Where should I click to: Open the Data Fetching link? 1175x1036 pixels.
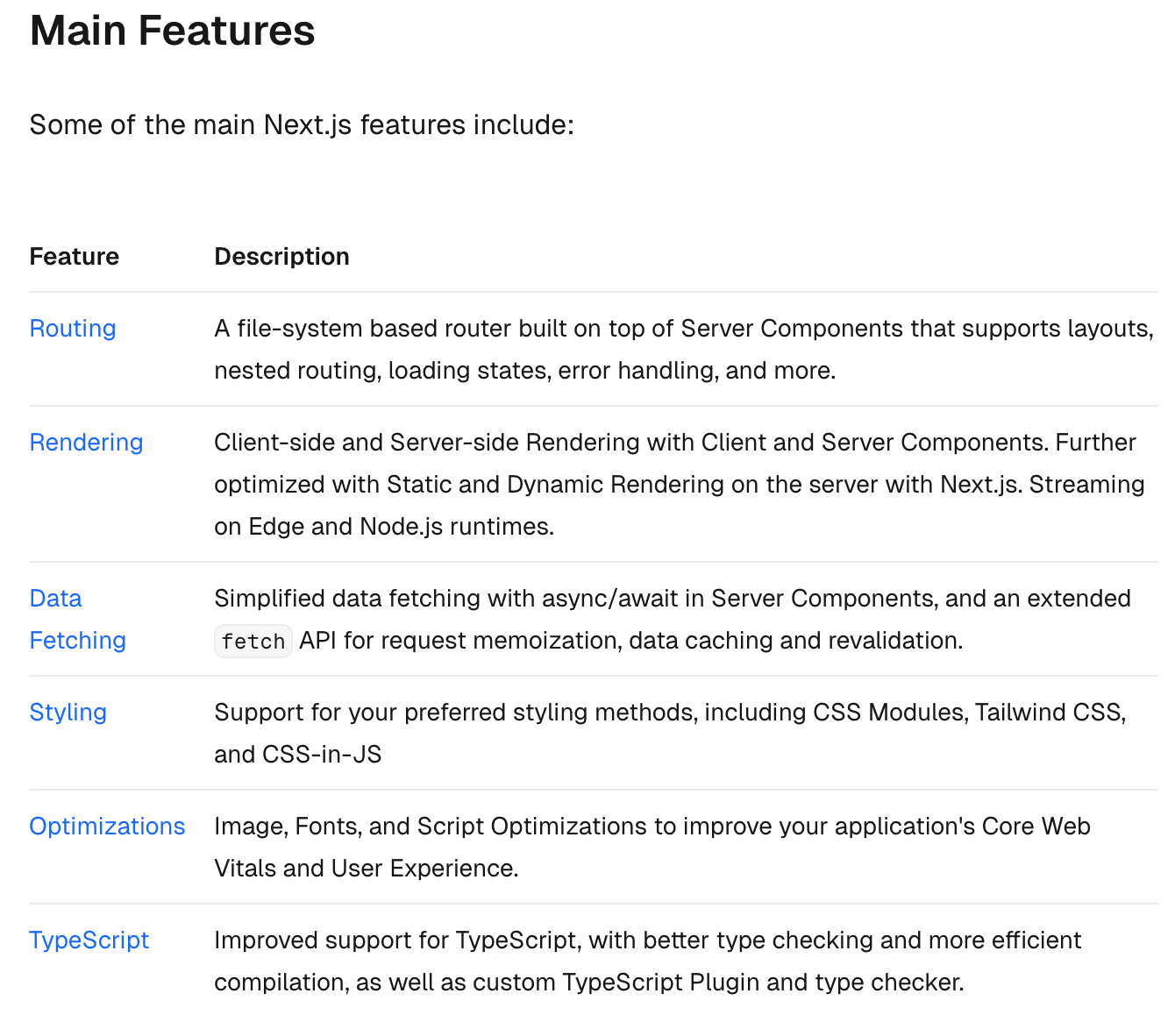coord(55,599)
